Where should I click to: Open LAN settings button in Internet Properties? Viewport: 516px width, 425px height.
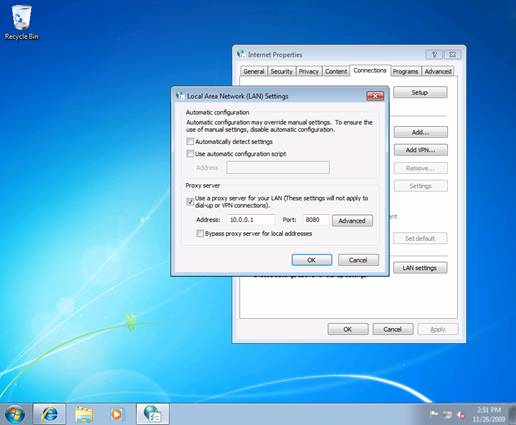[x=420, y=268]
